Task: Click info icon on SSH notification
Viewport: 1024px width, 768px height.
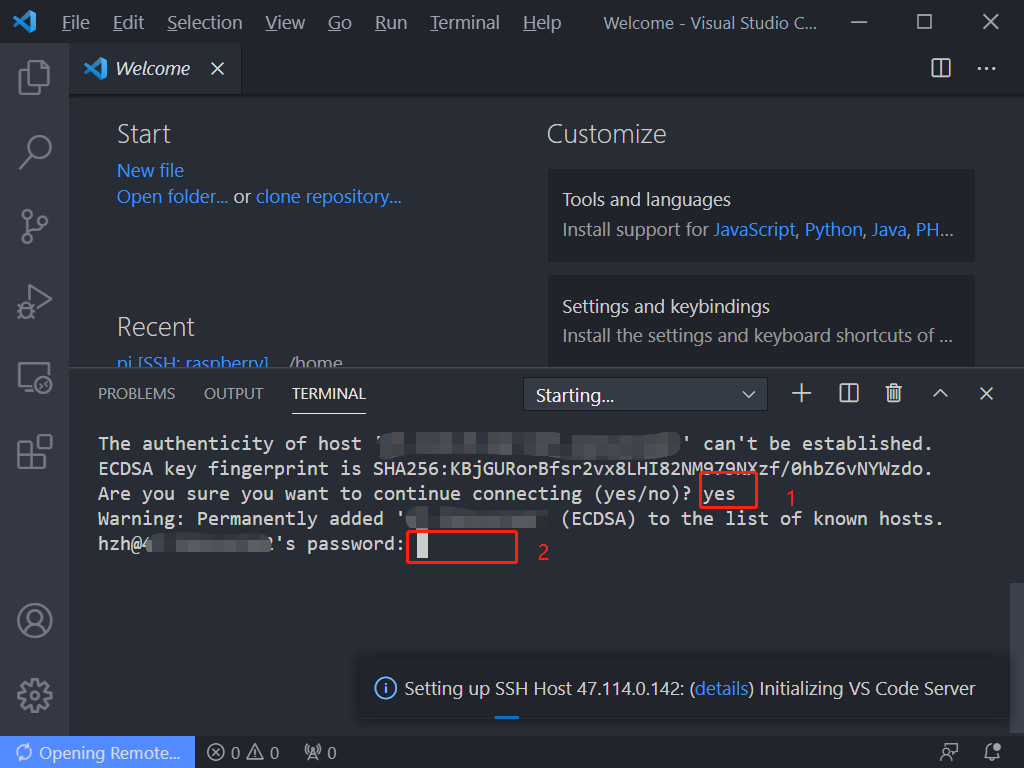Action: pyautogui.click(x=385, y=688)
